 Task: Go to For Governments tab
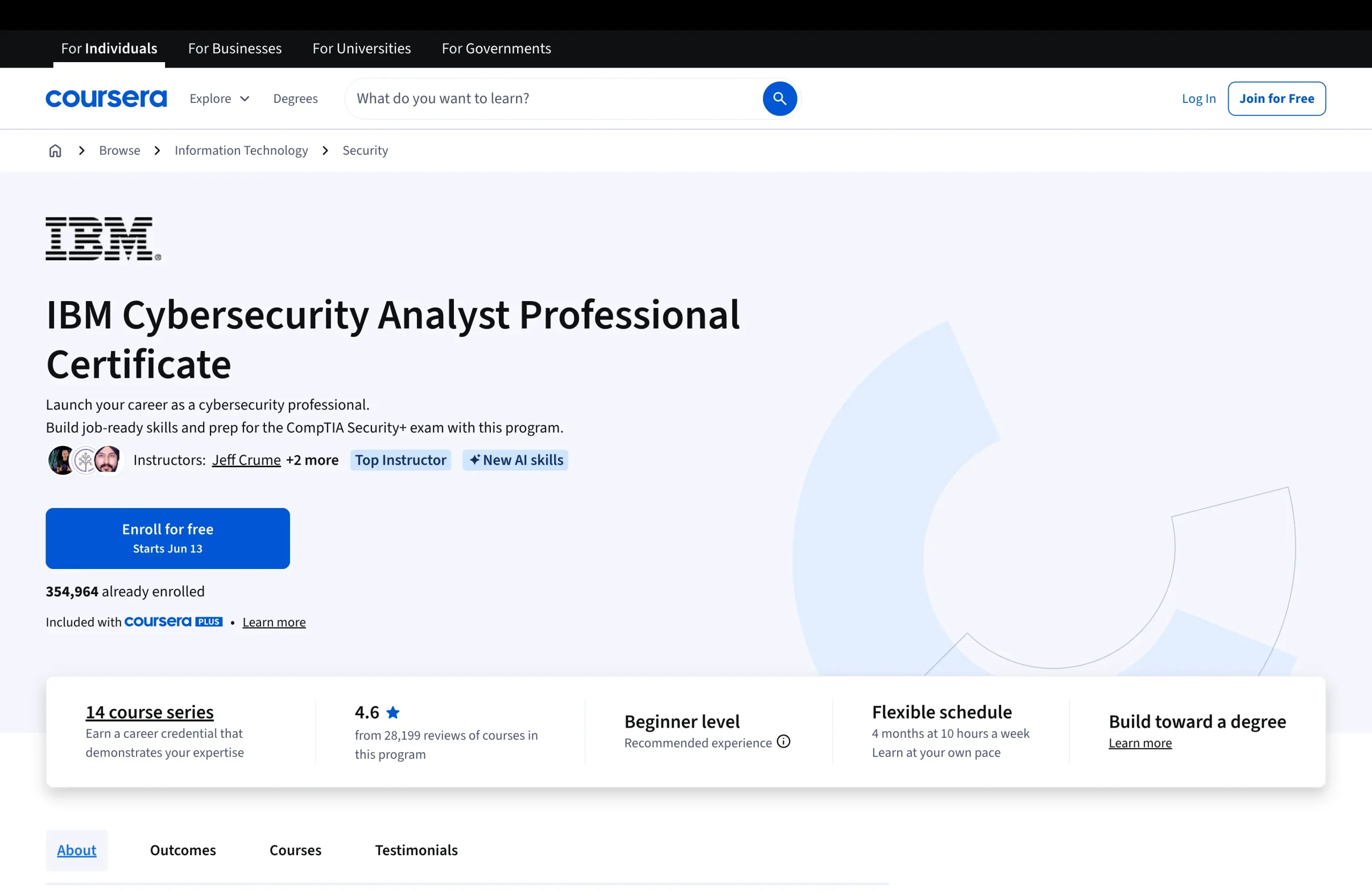click(x=496, y=48)
